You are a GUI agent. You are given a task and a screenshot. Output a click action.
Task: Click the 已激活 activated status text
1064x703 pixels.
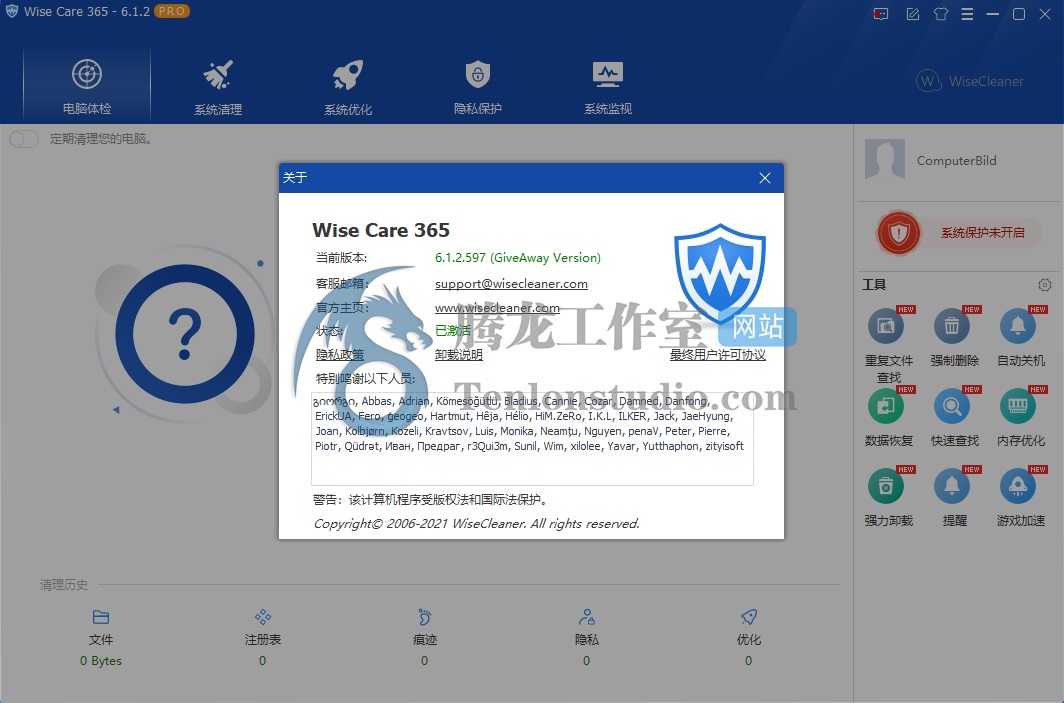click(x=453, y=330)
